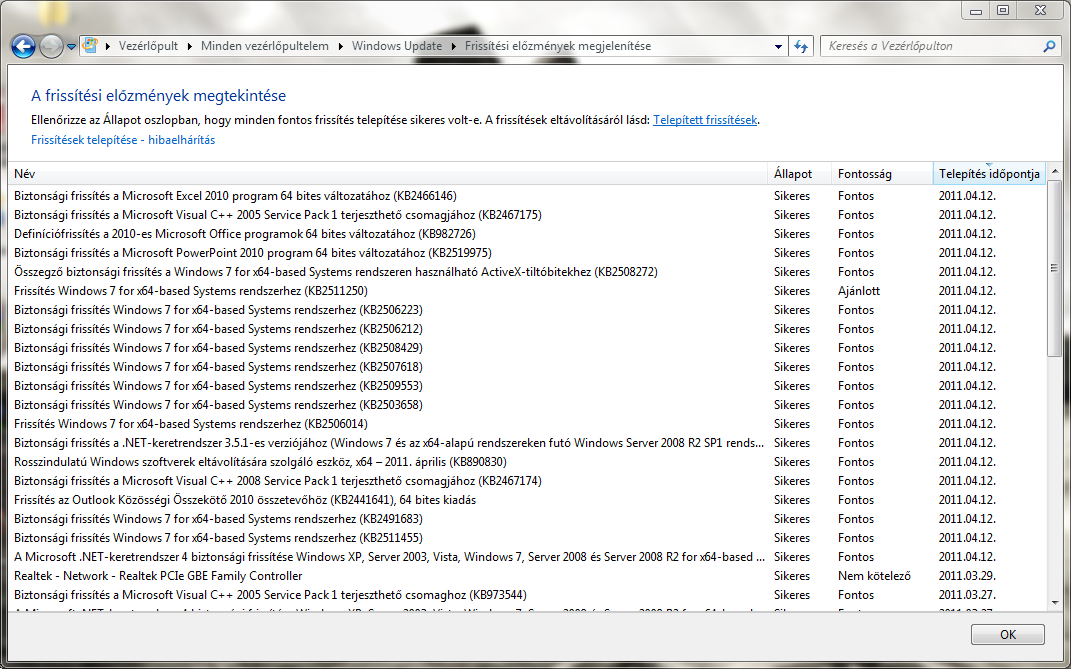The height and width of the screenshot is (669, 1071).
Task: Click the Control Panel icon in address bar
Action: pyautogui.click(x=89, y=46)
